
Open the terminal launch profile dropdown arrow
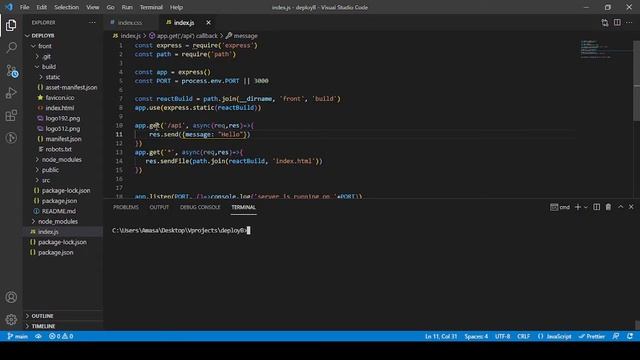pos(586,207)
